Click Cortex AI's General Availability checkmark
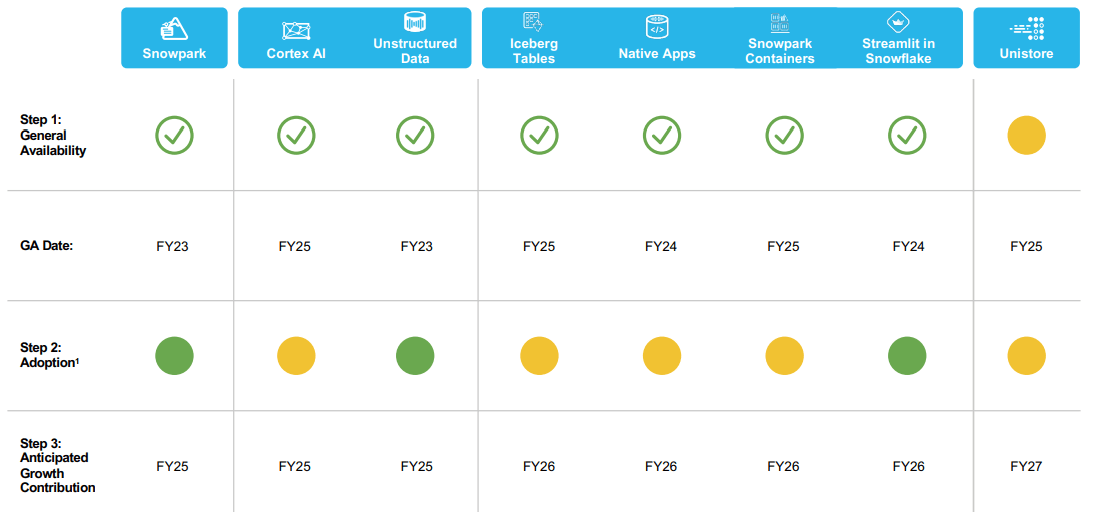Screen dimensions: 1097x512 tap(296, 135)
